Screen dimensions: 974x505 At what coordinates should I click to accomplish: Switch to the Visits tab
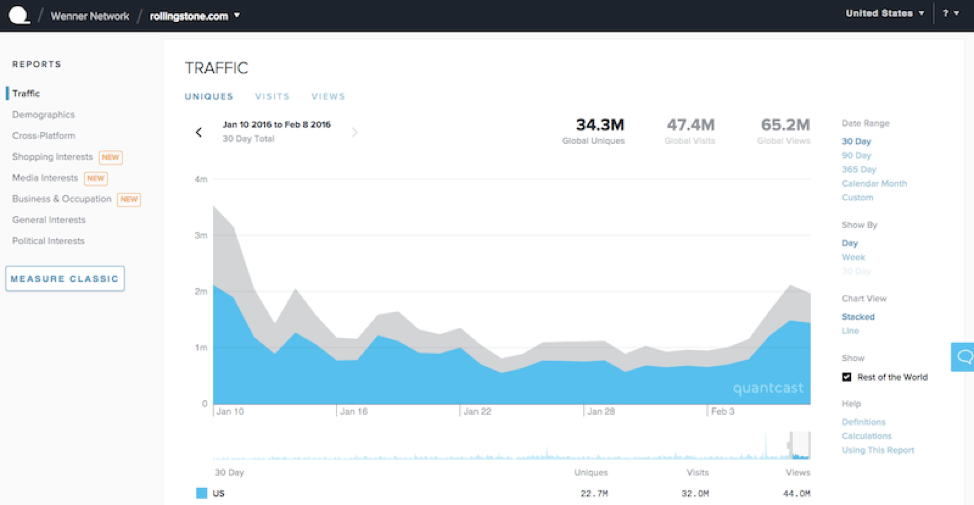point(272,96)
